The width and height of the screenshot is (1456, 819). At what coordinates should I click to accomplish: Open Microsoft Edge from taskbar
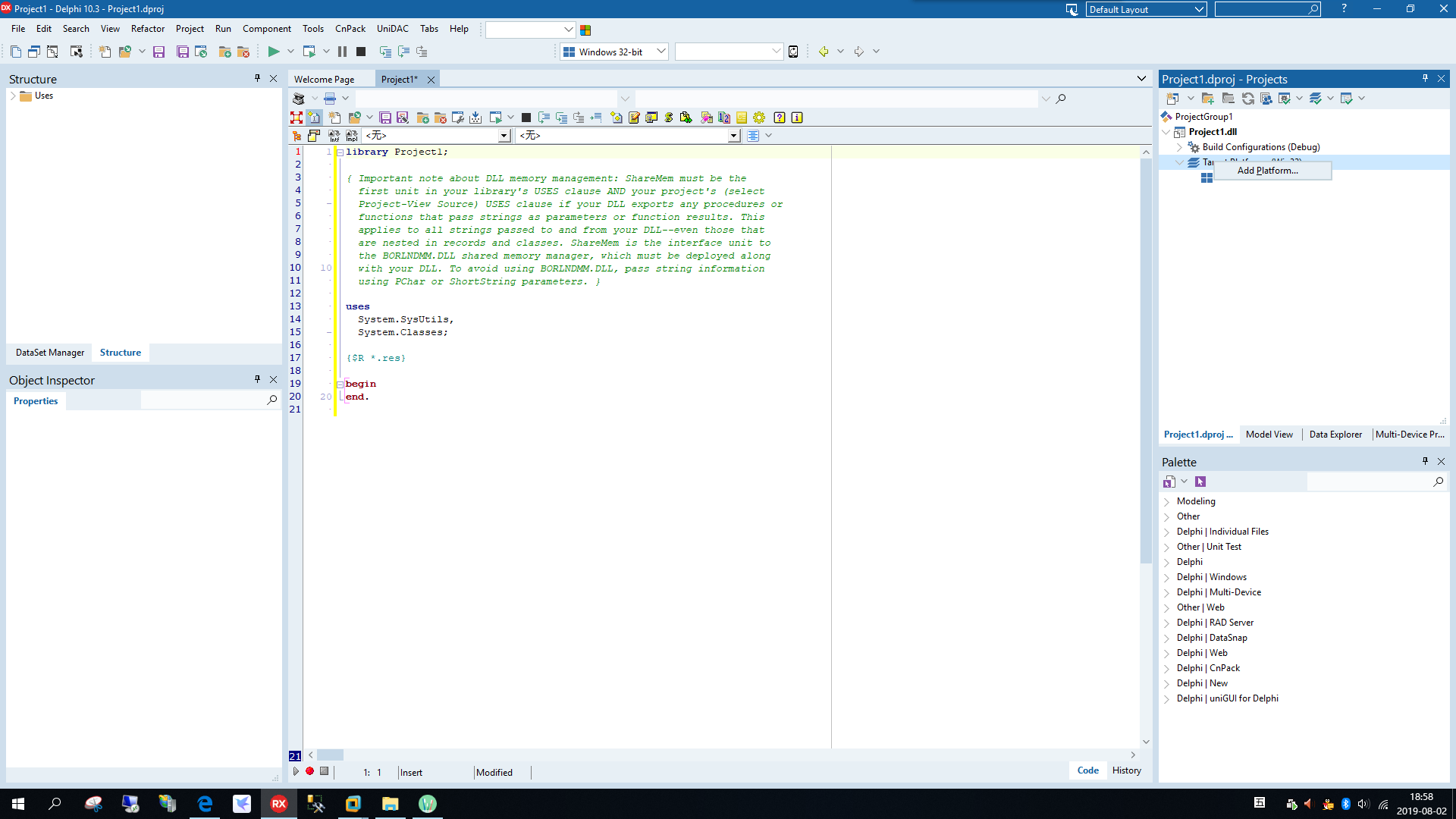(x=205, y=804)
